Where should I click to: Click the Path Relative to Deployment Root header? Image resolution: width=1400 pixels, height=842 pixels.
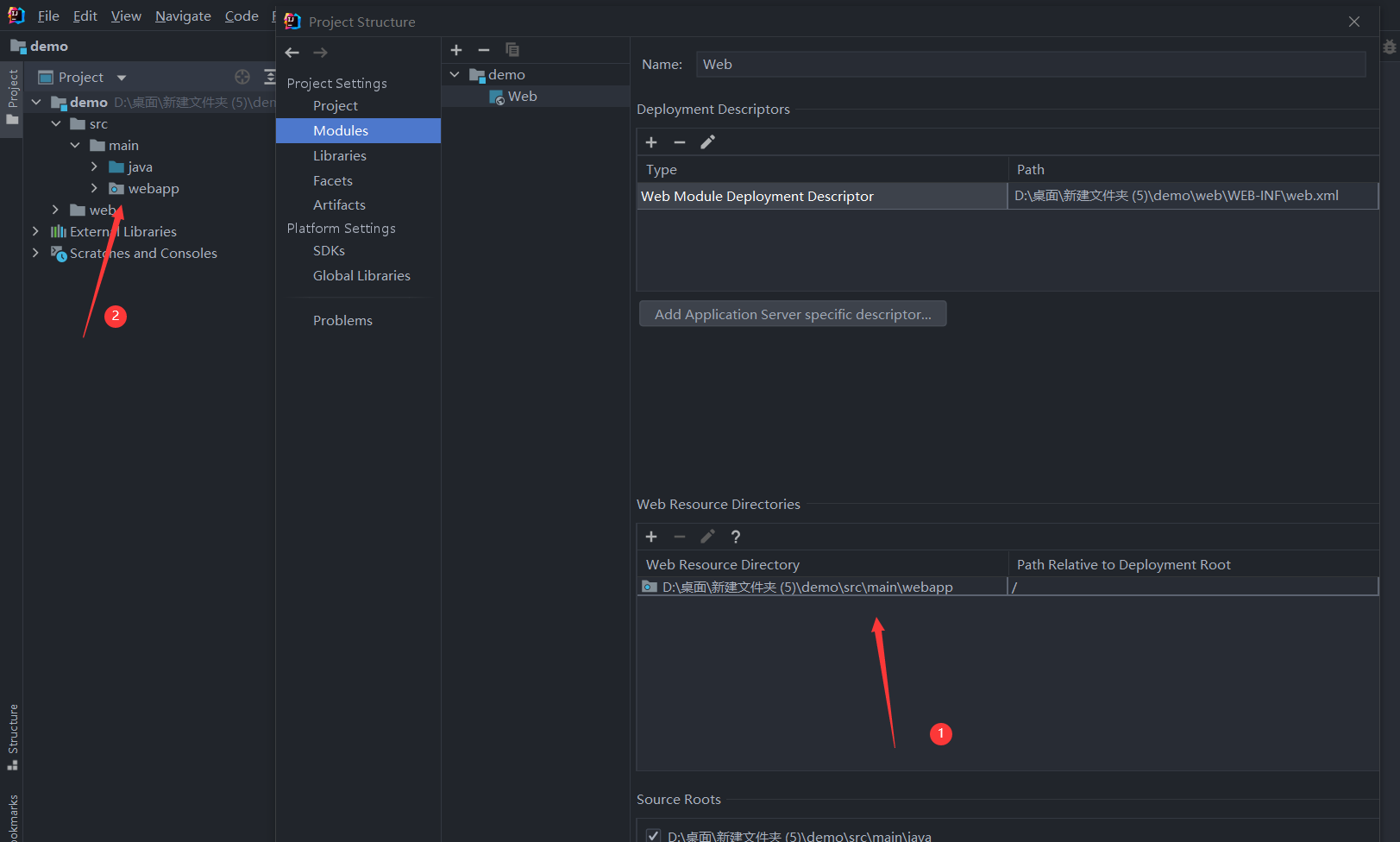[x=1193, y=564]
